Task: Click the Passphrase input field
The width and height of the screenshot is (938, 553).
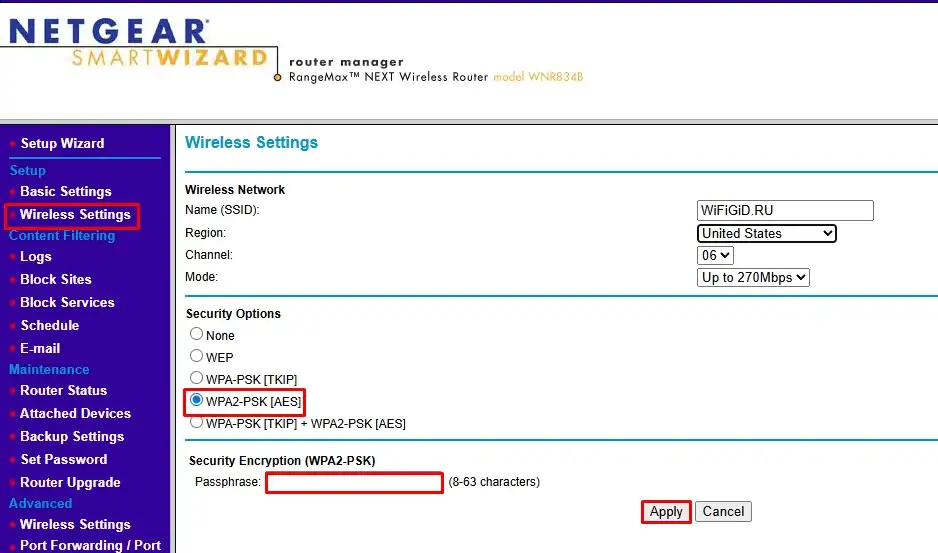Action: (x=354, y=483)
